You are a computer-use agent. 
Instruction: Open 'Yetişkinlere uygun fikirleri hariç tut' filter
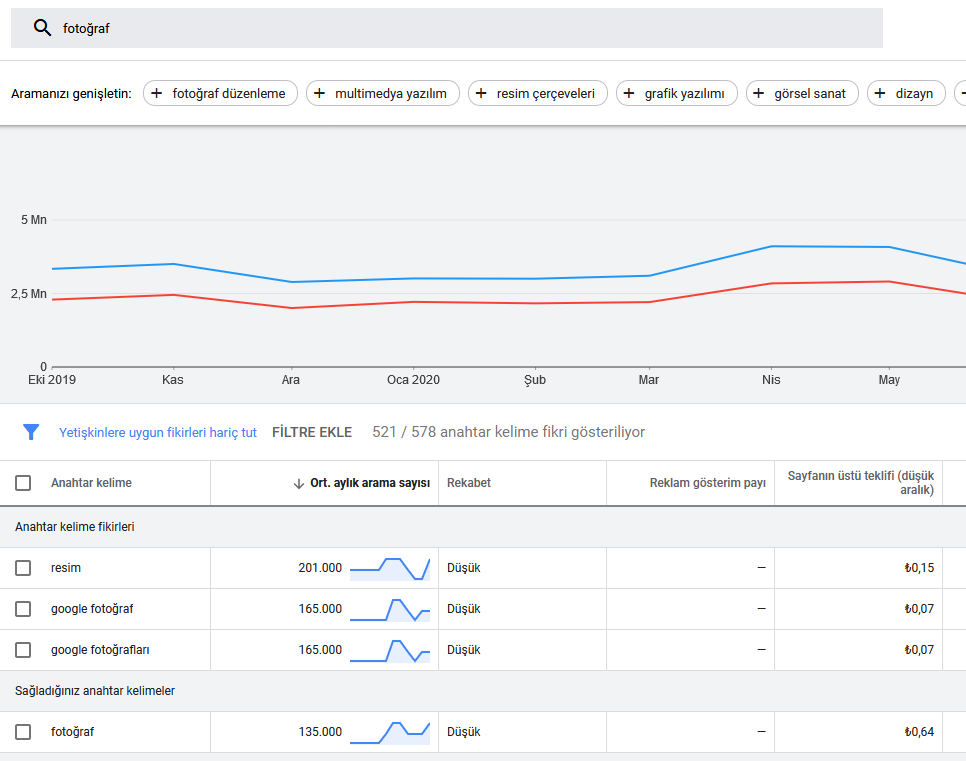click(x=158, y=433)
